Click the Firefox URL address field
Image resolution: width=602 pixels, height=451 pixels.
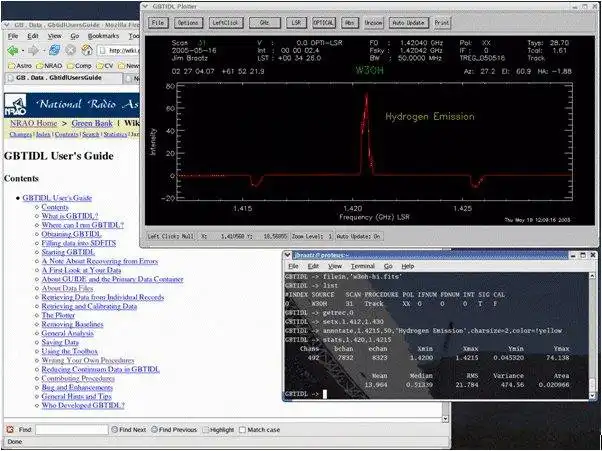pyautogui.click(x=119, y=50)
